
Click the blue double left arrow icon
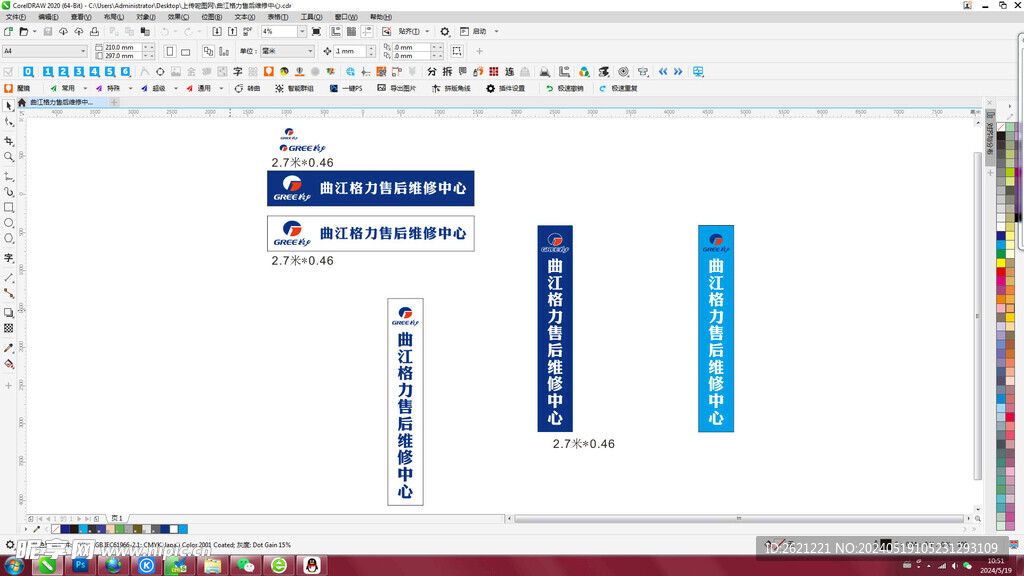[663, 72]
